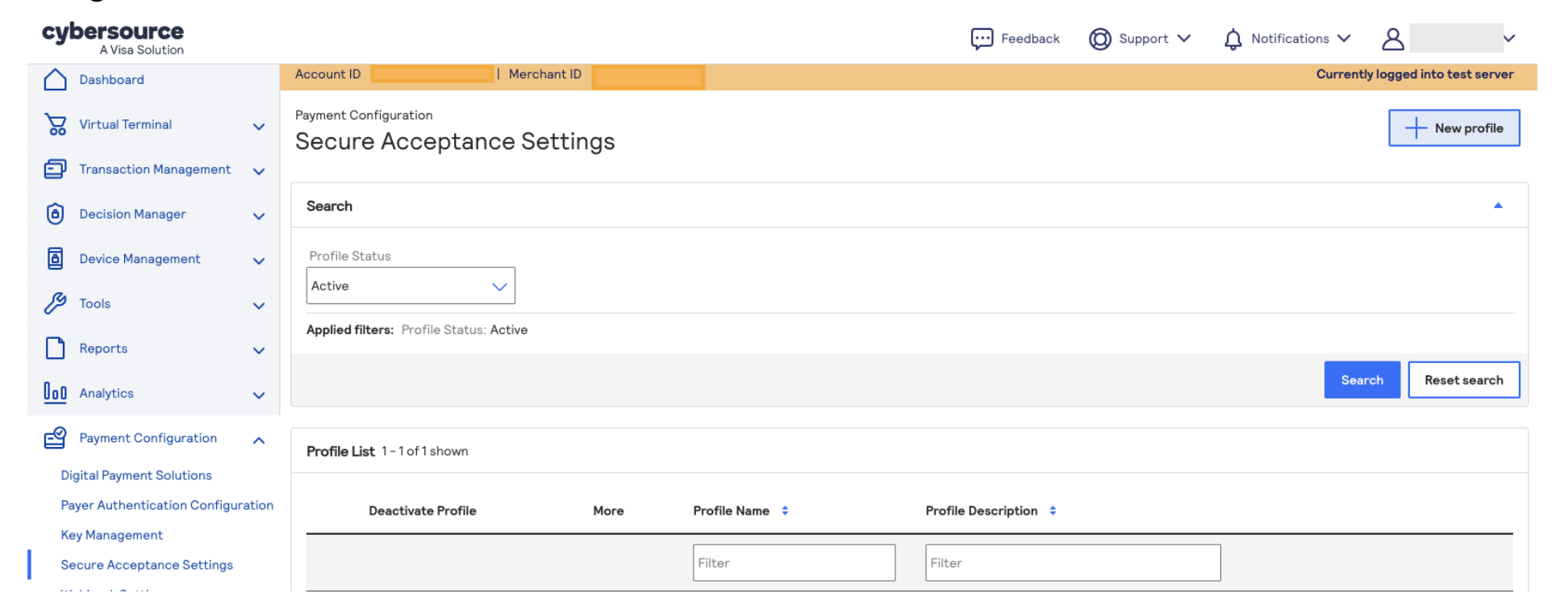Click the Payment Configuration icon

[55, 438]
